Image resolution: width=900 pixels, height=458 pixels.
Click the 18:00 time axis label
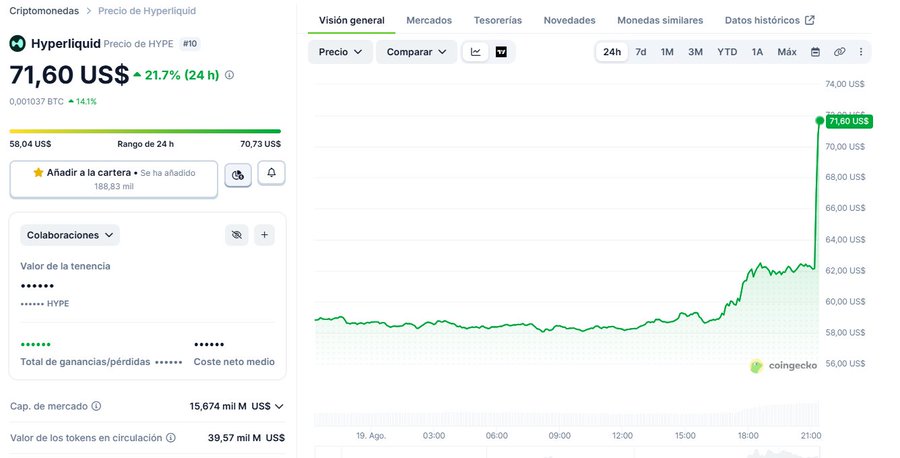click(748, 436)
